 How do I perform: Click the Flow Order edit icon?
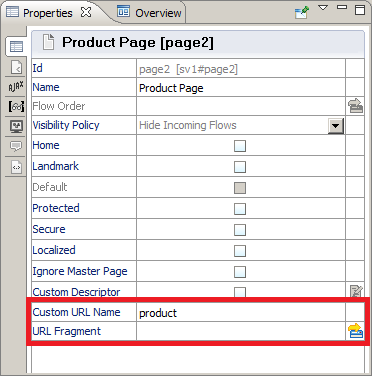(355, 106)
